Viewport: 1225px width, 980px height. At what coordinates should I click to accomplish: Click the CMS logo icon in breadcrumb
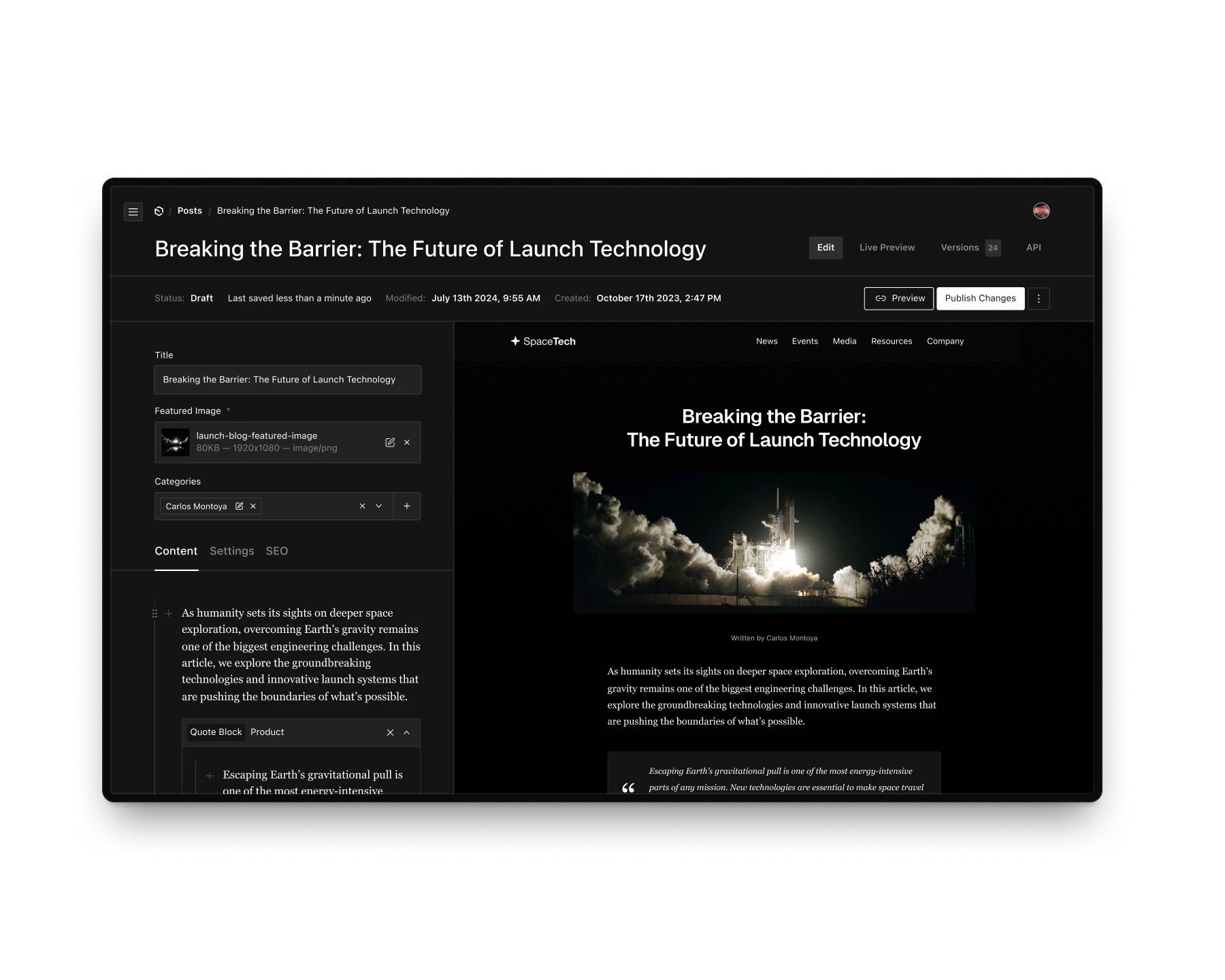click(159, 211)
